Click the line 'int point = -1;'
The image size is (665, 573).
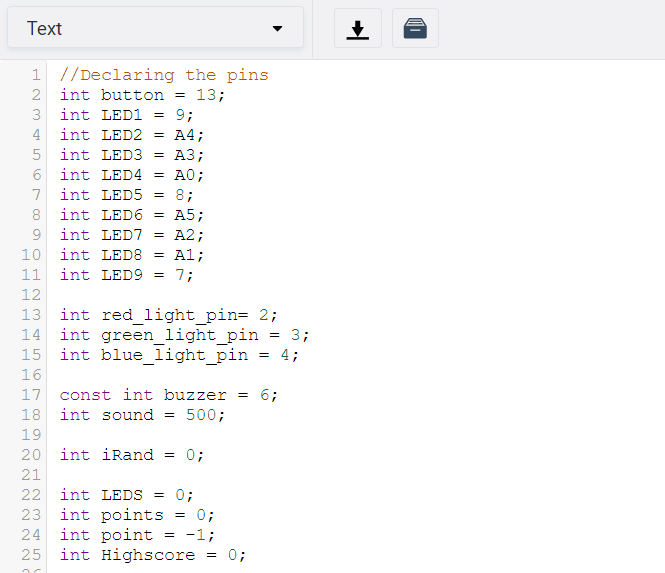(137, 535)
